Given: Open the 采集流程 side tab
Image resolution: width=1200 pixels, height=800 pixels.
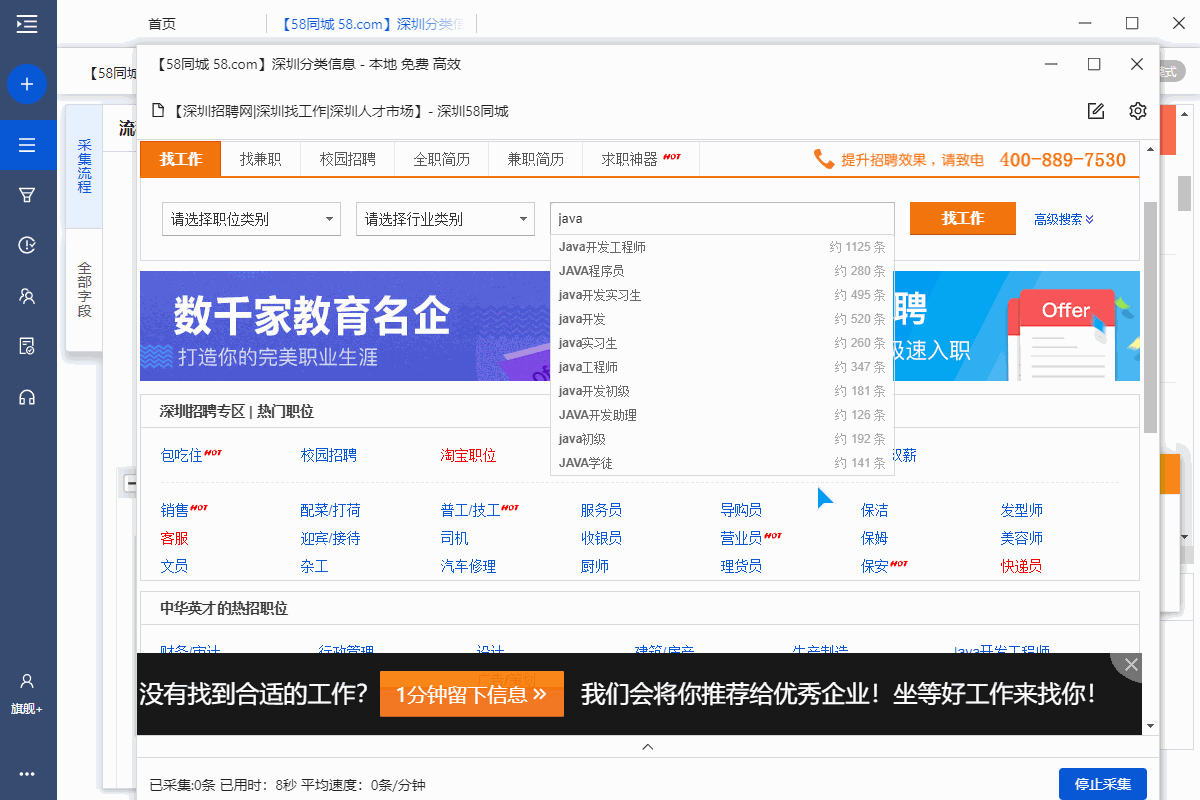Looking at the screenshot, I should click(x=84, y=166).
